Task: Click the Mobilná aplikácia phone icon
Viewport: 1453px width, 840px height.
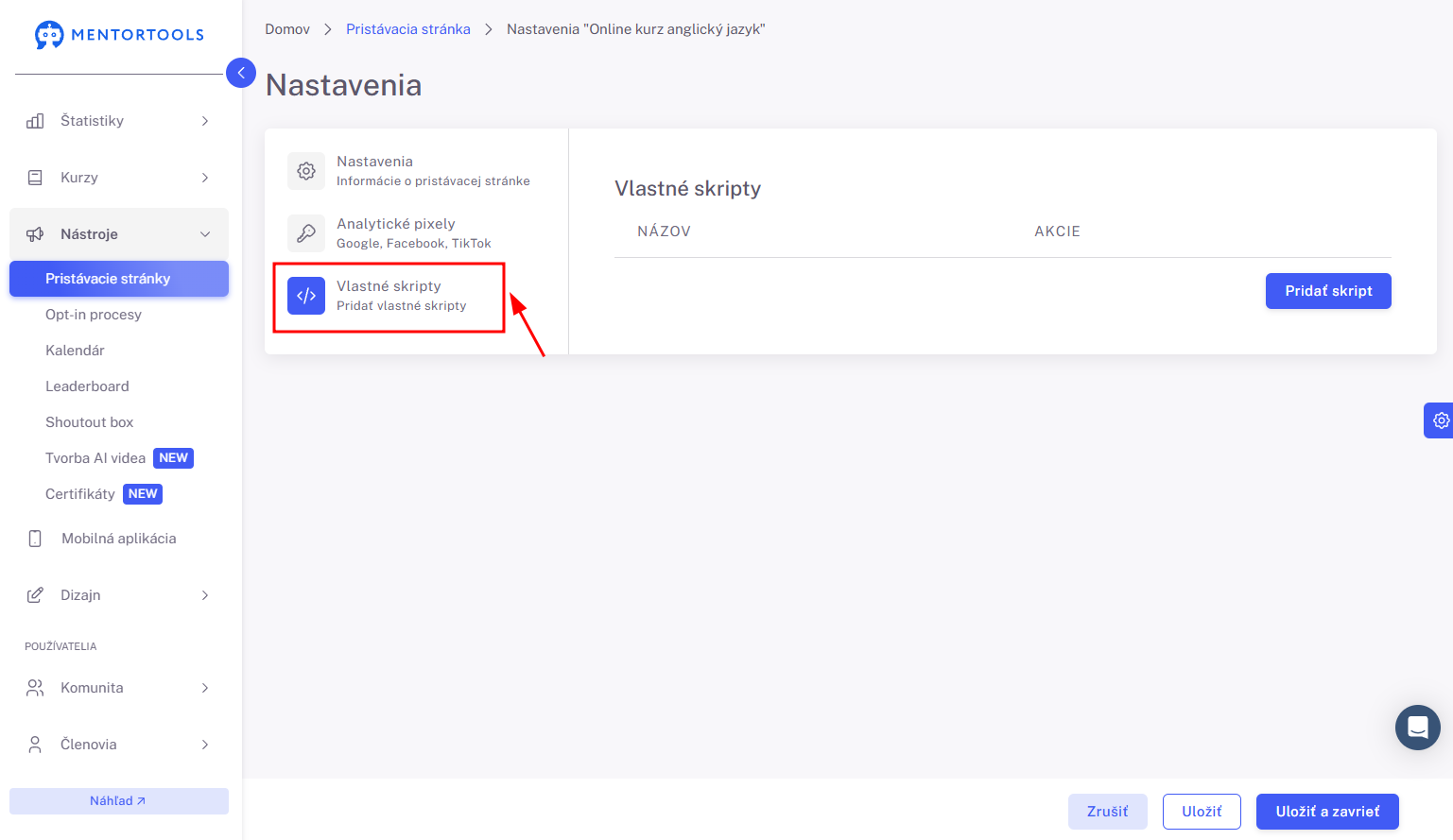Action: point(35,539)
